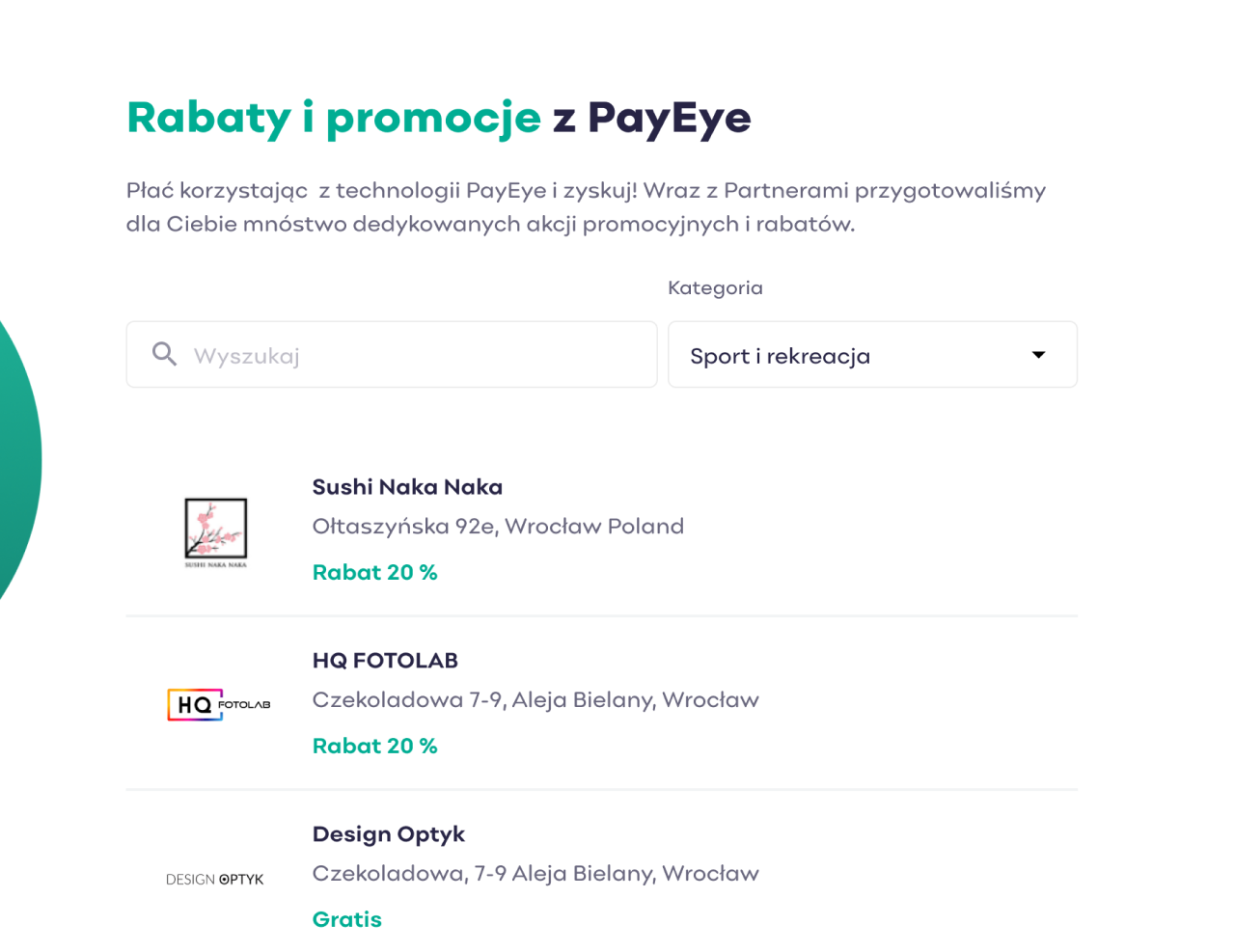Click the magnifying glass search icon

point(165,354)
